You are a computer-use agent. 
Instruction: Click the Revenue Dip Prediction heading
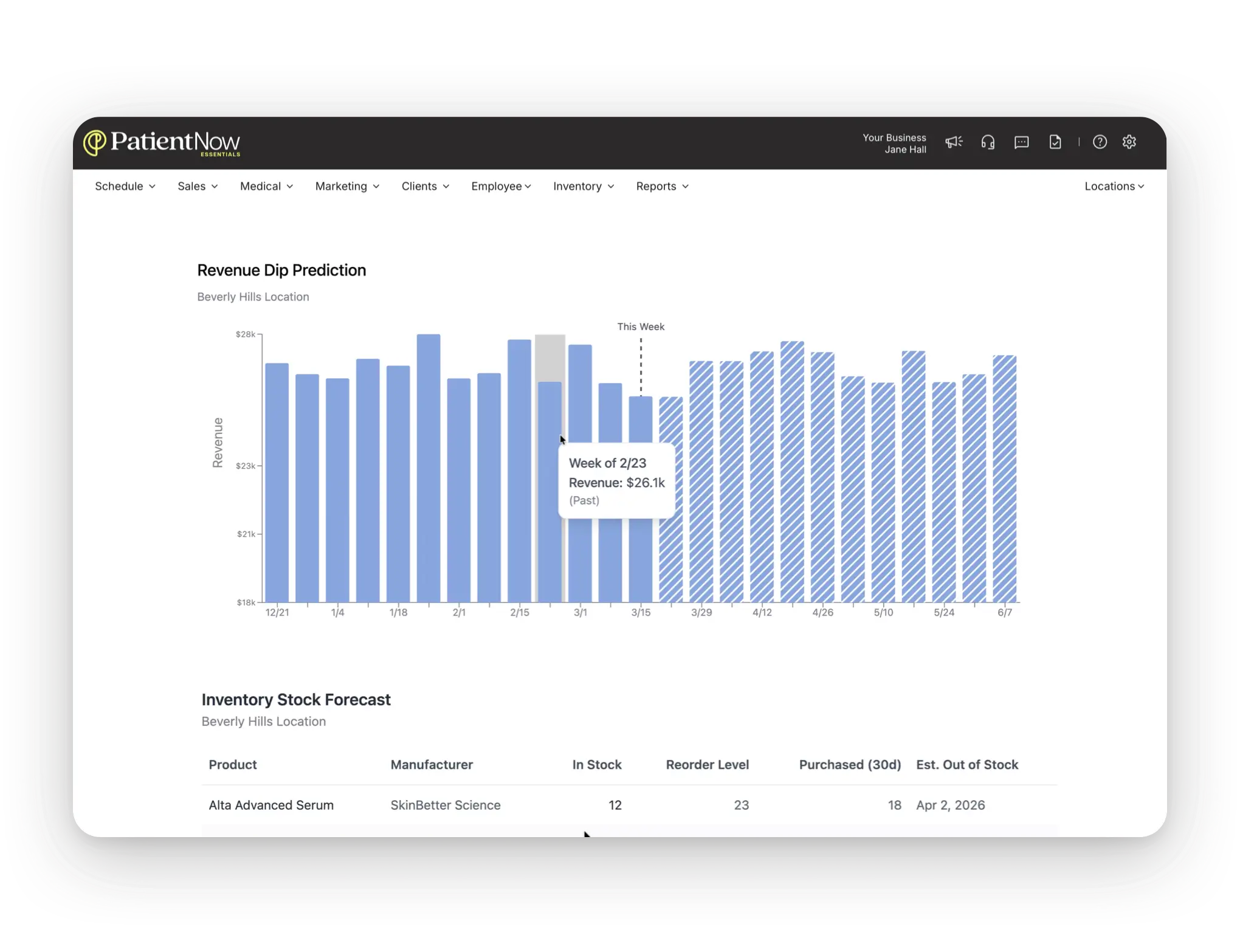point(281,271)
